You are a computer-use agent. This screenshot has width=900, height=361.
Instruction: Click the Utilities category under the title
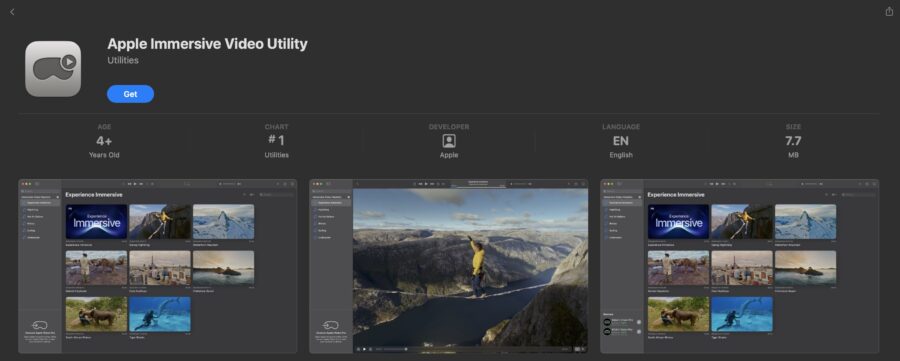tap(123, 60)
